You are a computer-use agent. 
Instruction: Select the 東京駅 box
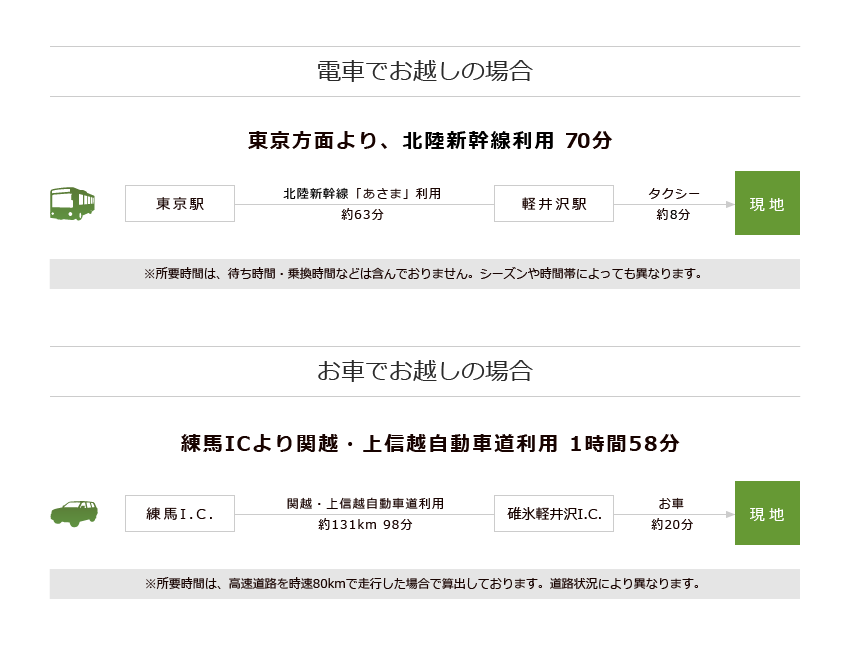[x=180, y=203]
